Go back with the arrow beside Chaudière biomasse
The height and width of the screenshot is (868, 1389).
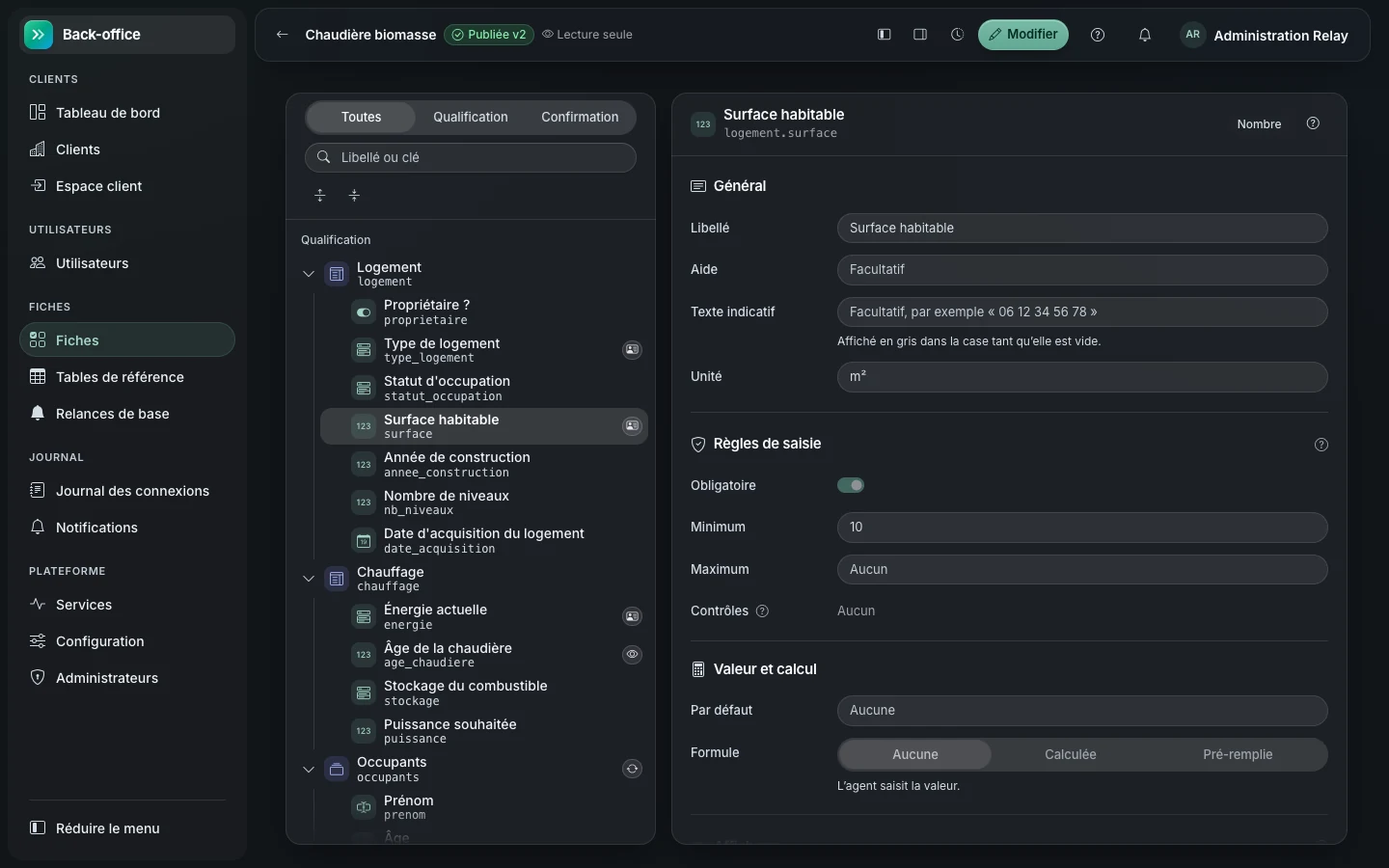tap(282, 35)
